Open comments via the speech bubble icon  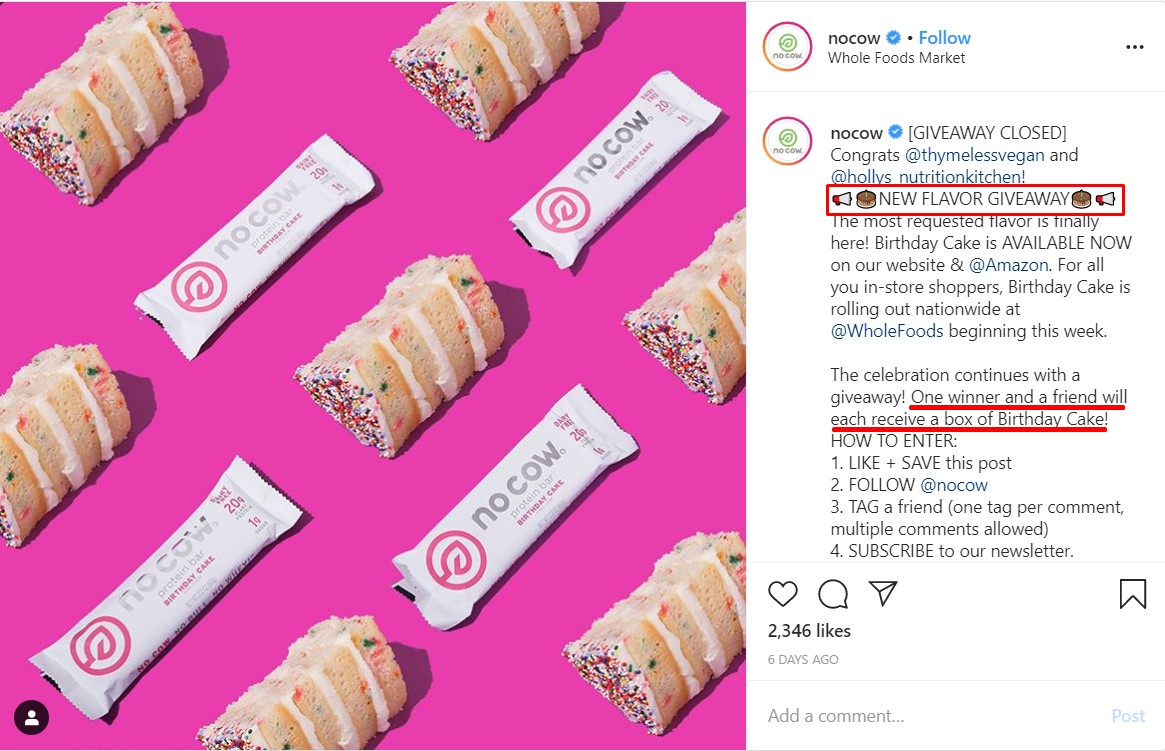(833, 594)
